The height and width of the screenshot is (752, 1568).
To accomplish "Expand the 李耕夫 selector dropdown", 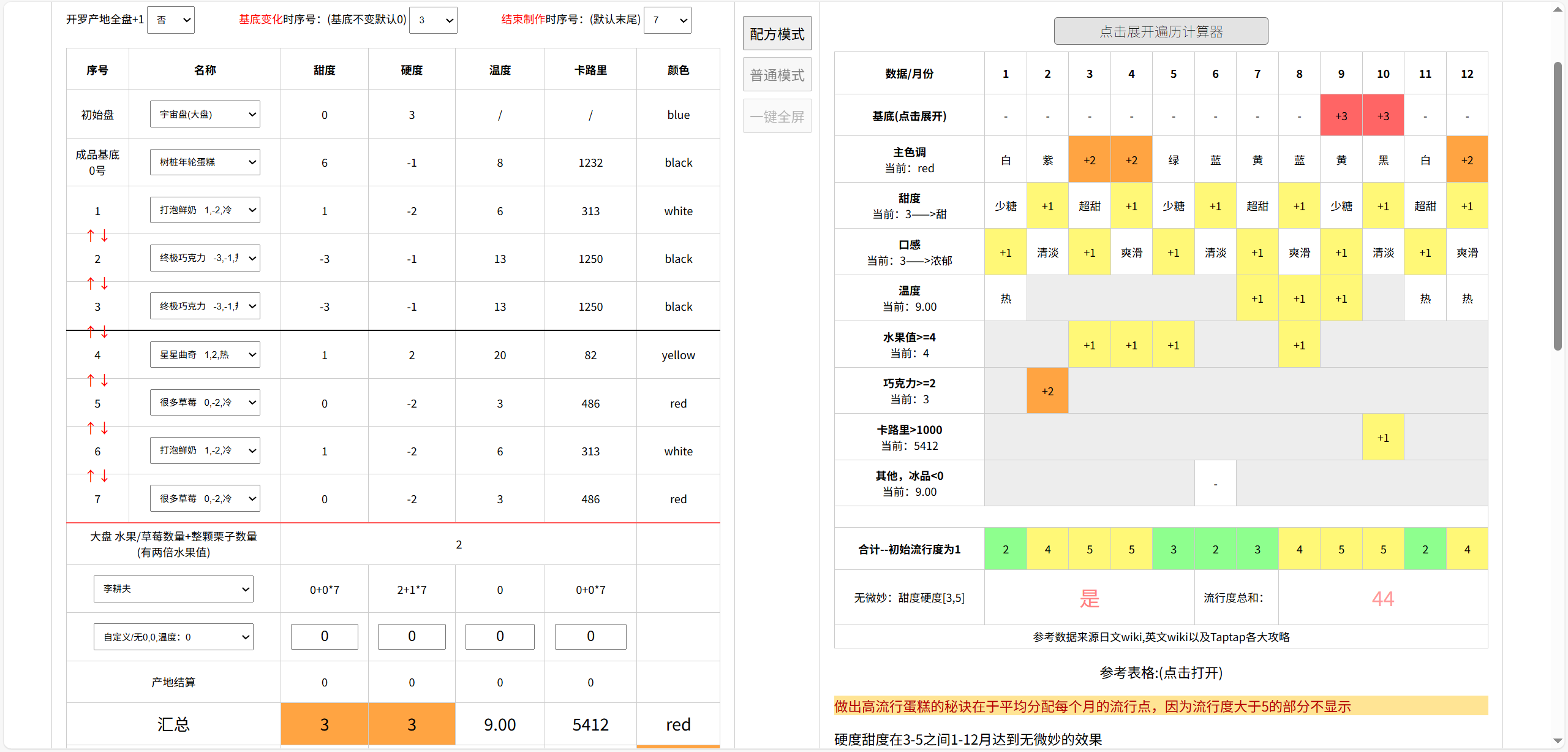I will pos(173,589).
